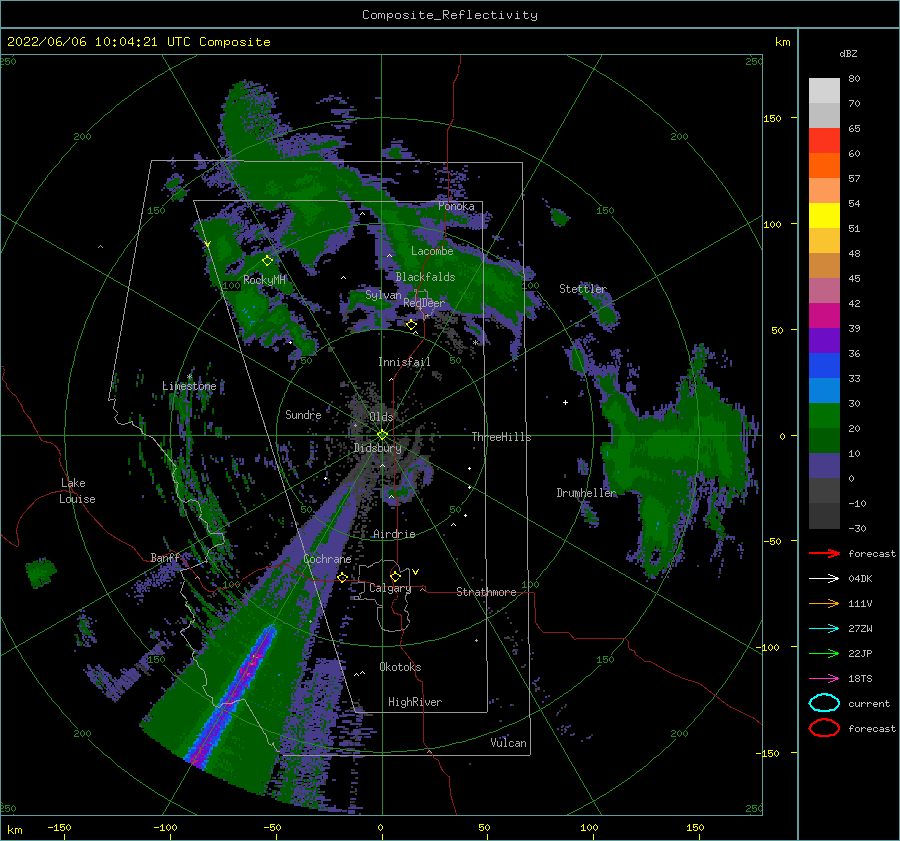Click the RedDeer city label
The width and height of the screenshot is (900, 841).
(424, 303)
